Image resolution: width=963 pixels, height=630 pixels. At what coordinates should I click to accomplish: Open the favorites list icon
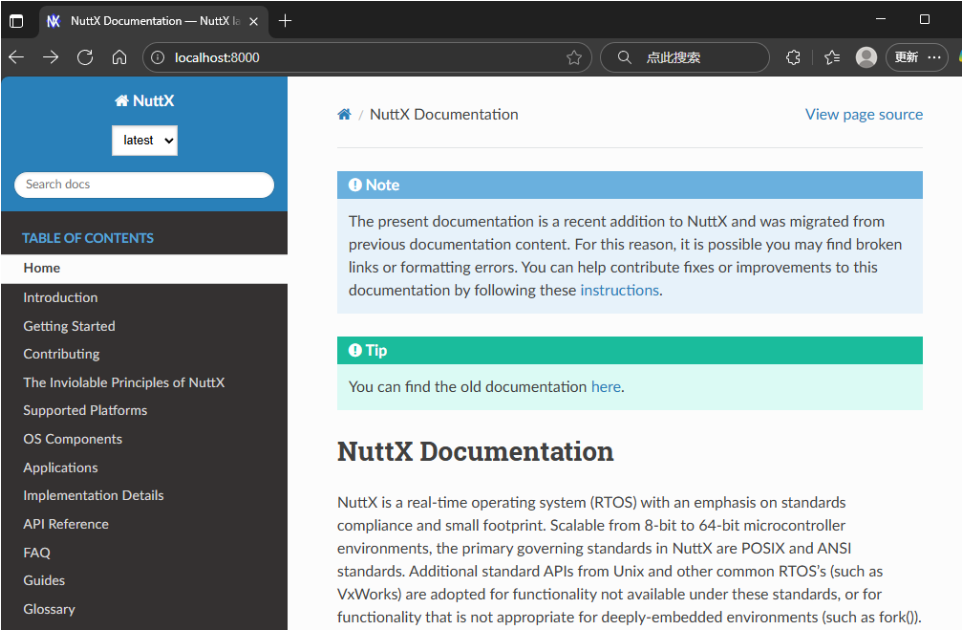[832, 58]
